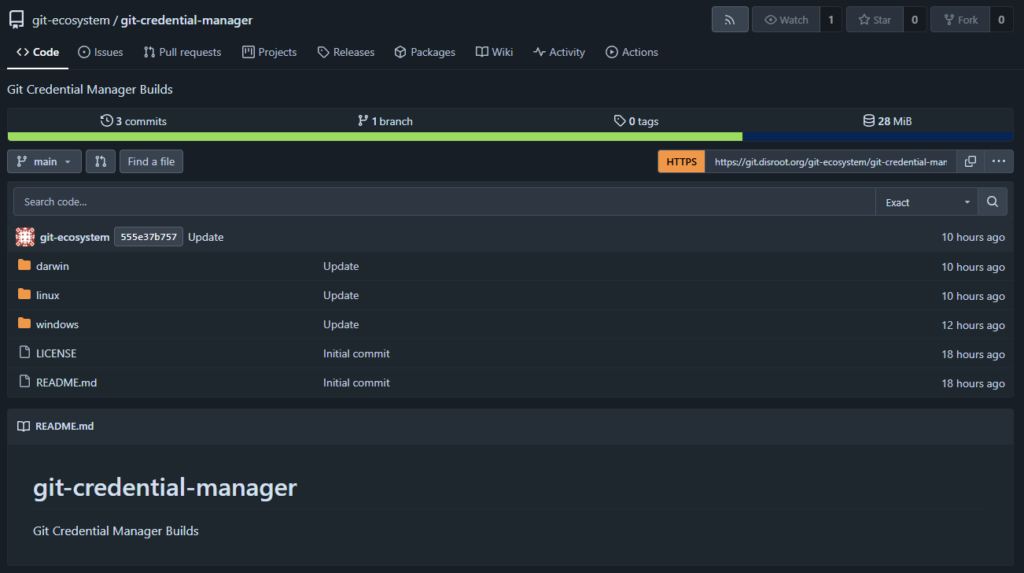Click the 10 hours ago latest commit time
The width and height of the screenshot is (1024, 573).
point(973,237)
